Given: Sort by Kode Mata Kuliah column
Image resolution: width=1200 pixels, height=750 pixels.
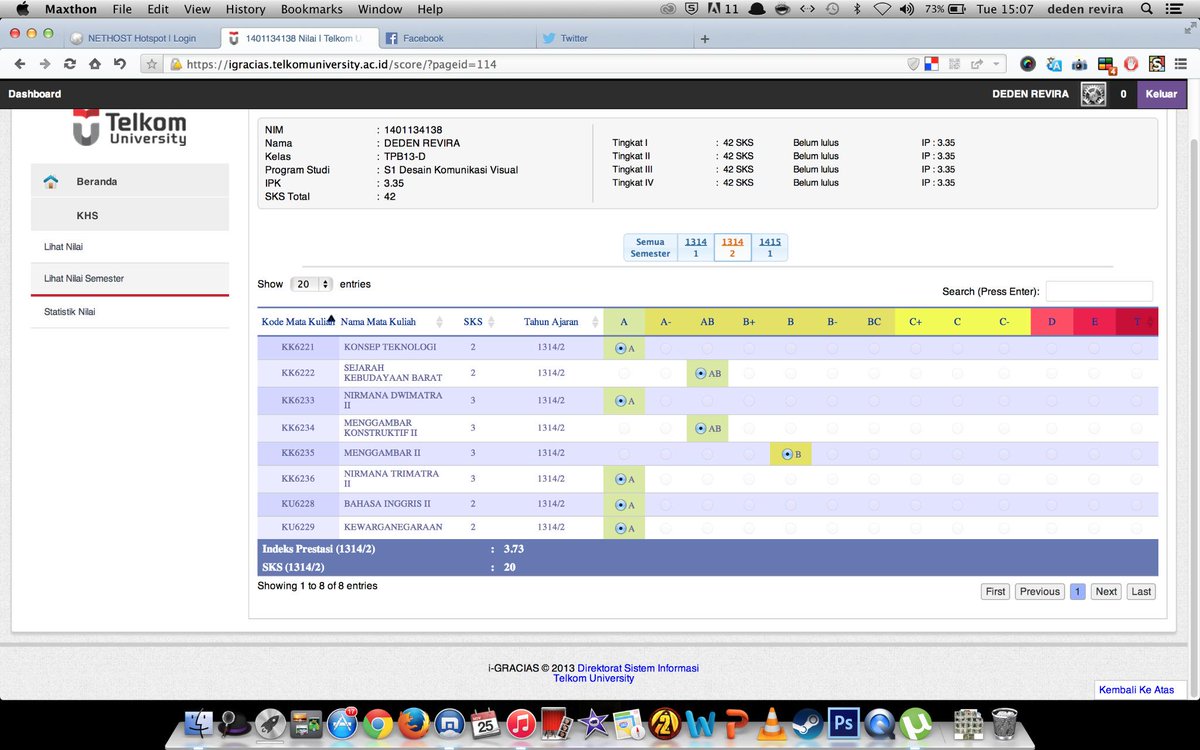Looking at the screenshot, I should pos(297,322).
